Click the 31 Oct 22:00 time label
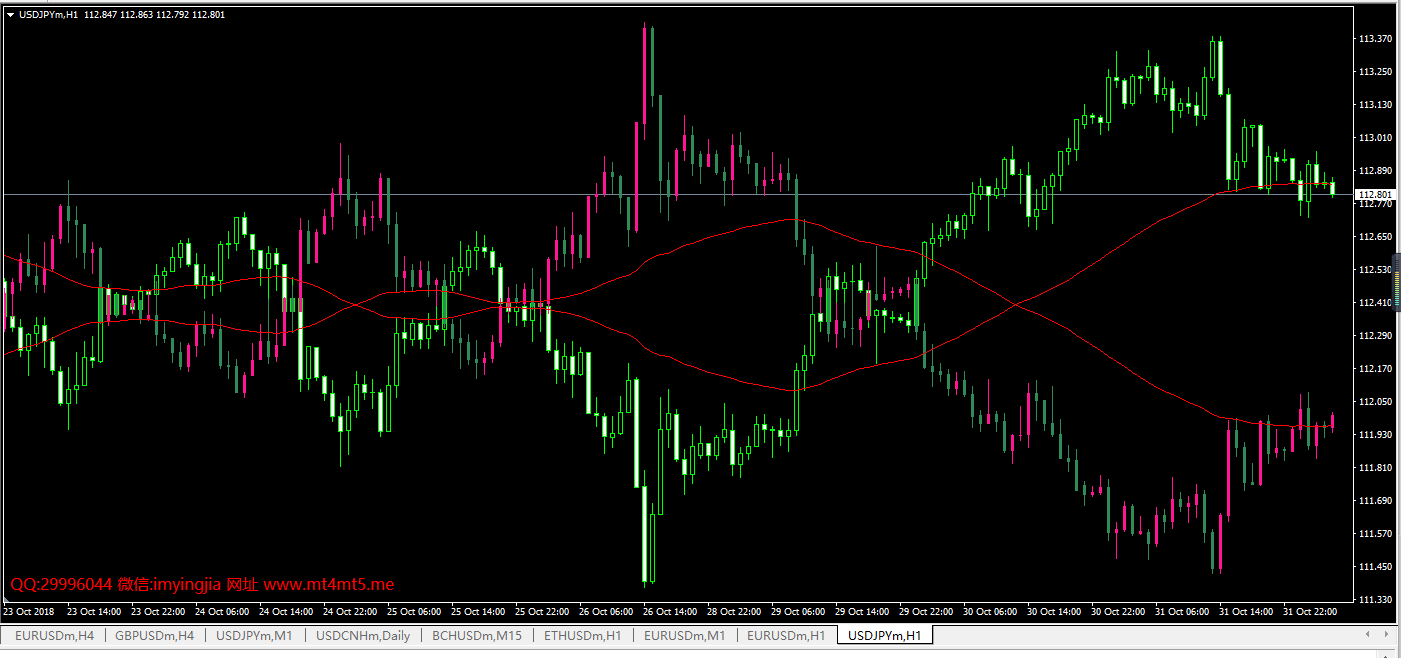 click(x=1310, y=611)
